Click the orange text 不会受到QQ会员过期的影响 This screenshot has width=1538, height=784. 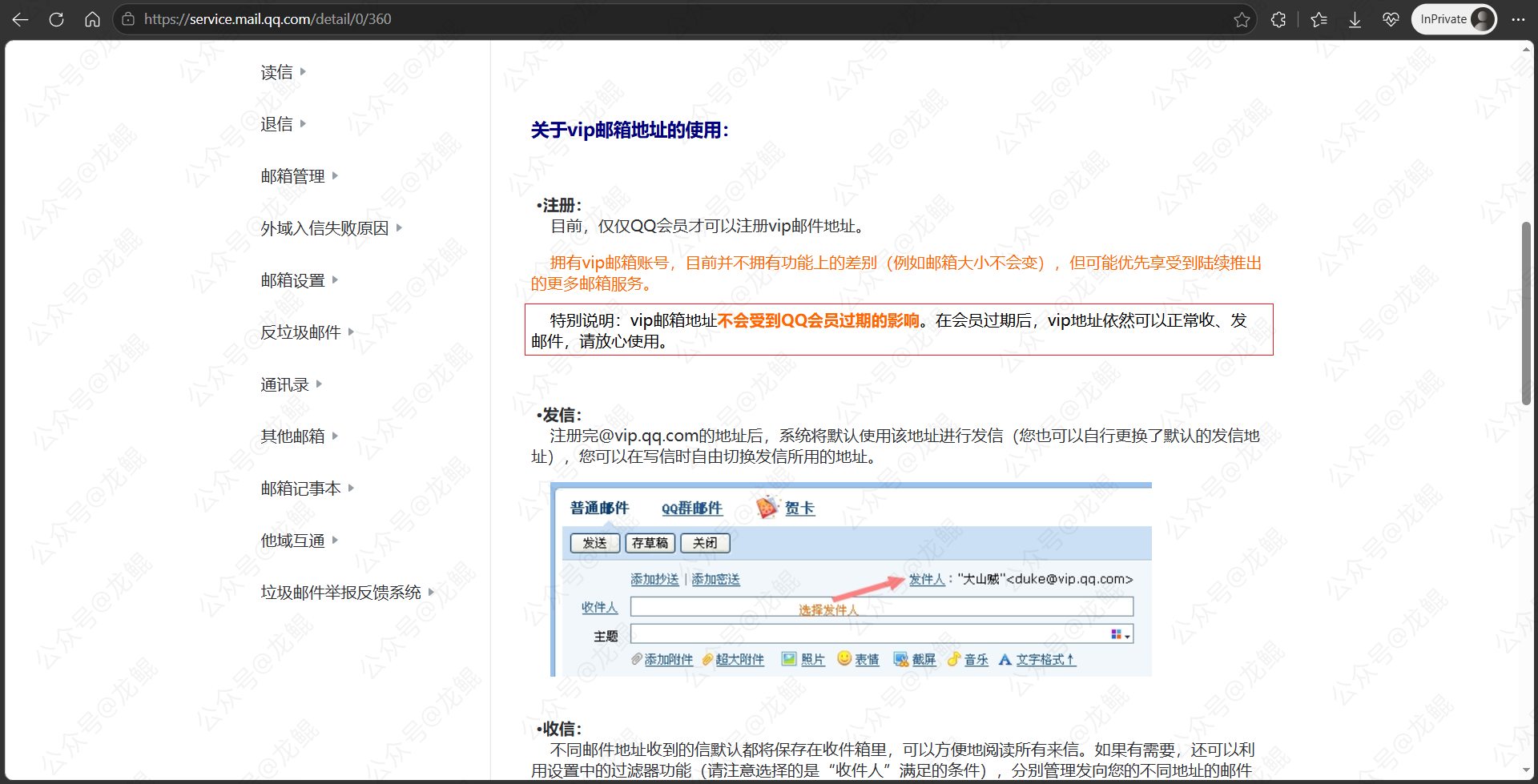(818, 321)
